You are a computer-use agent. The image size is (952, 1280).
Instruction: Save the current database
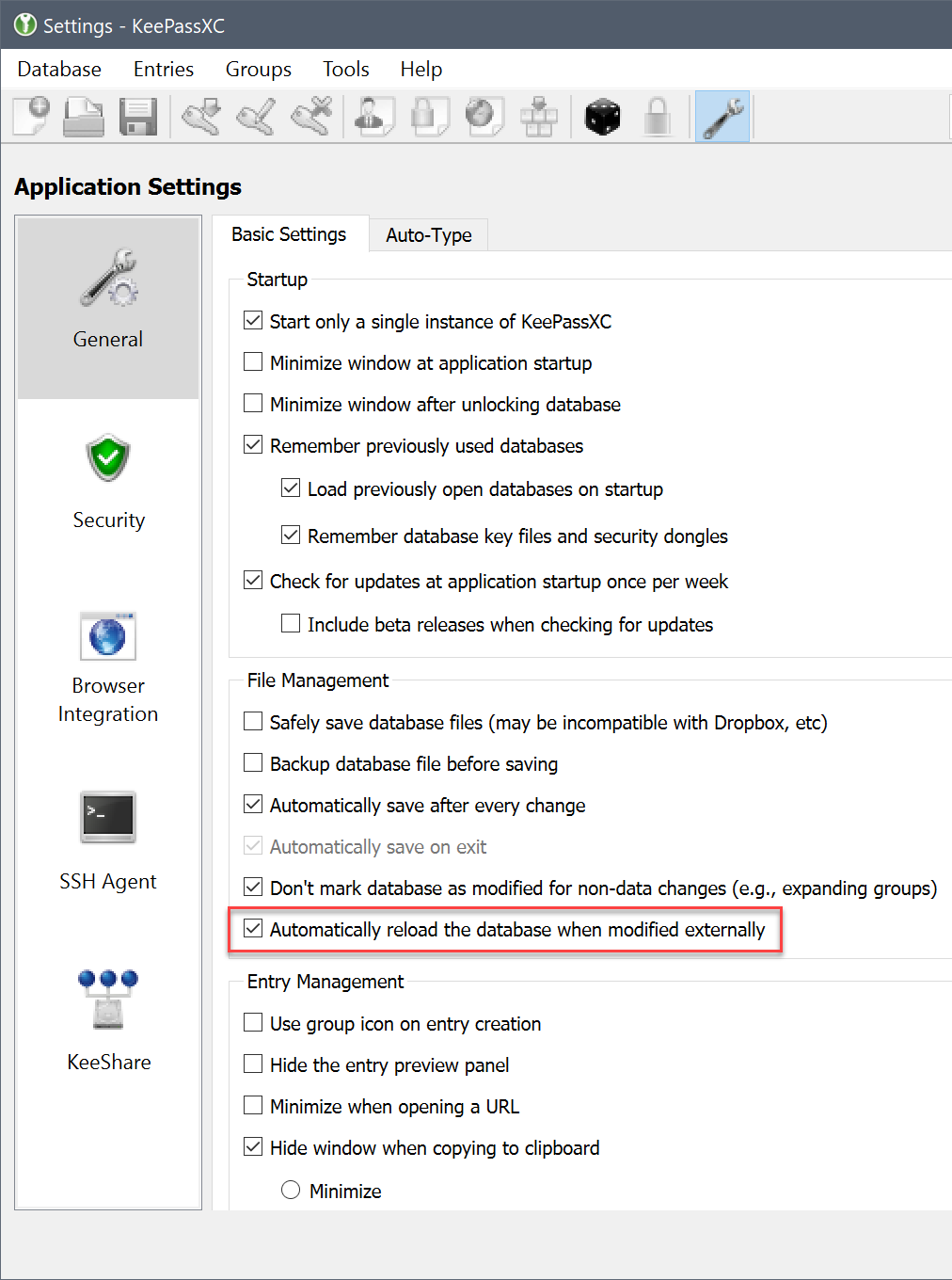point(137,115)
